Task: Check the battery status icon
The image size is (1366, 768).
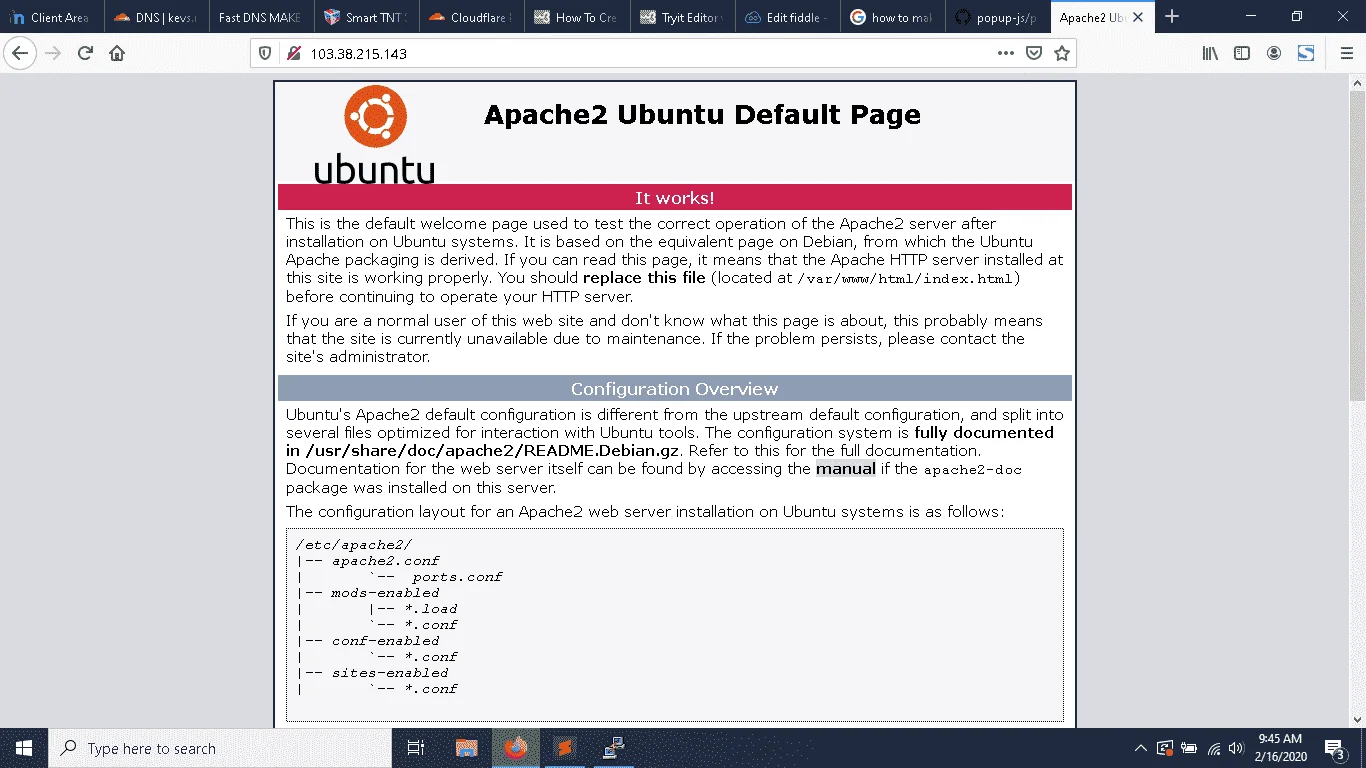Action: click(x=1189, y=748)
